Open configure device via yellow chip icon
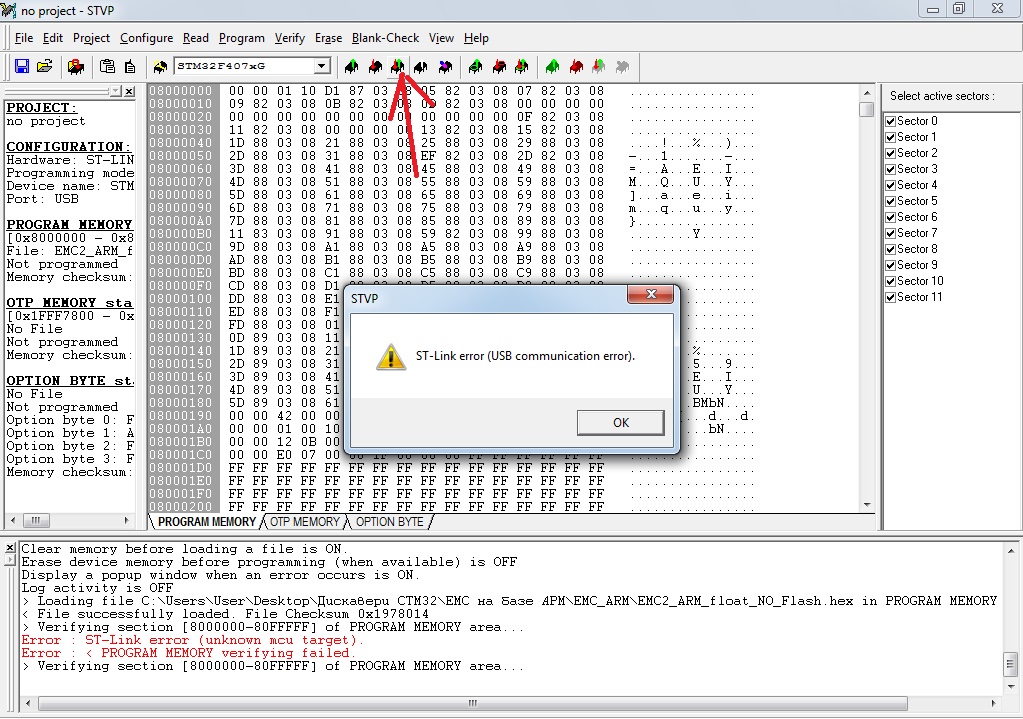 click(x=160, y=67)
